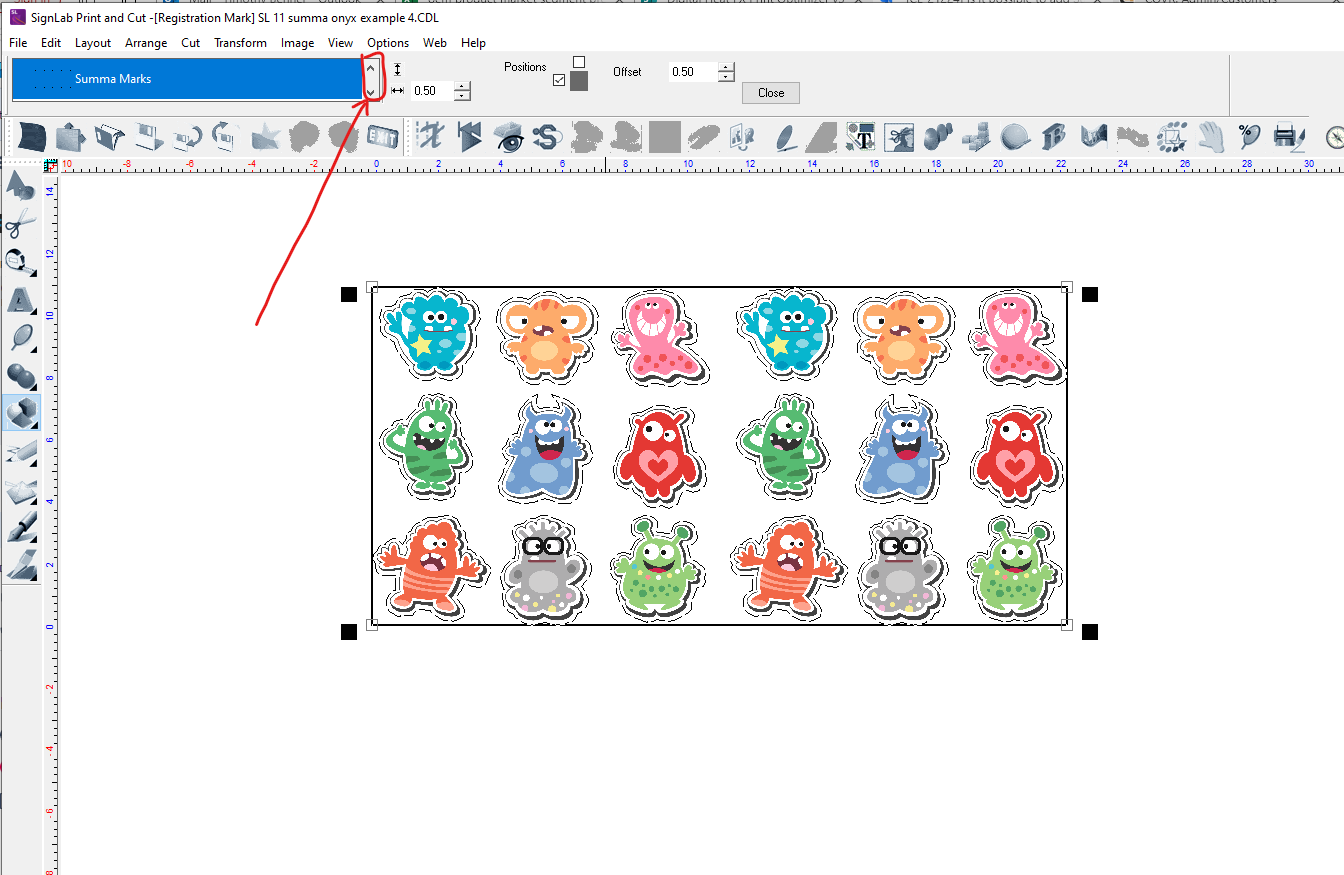Open the Transform menu
The height and width of the screenshot is (875, 1344).
[x=240, y=42]
